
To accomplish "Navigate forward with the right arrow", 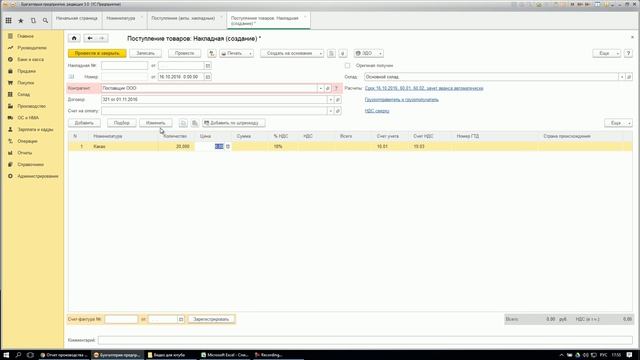I will pos(102,38).
